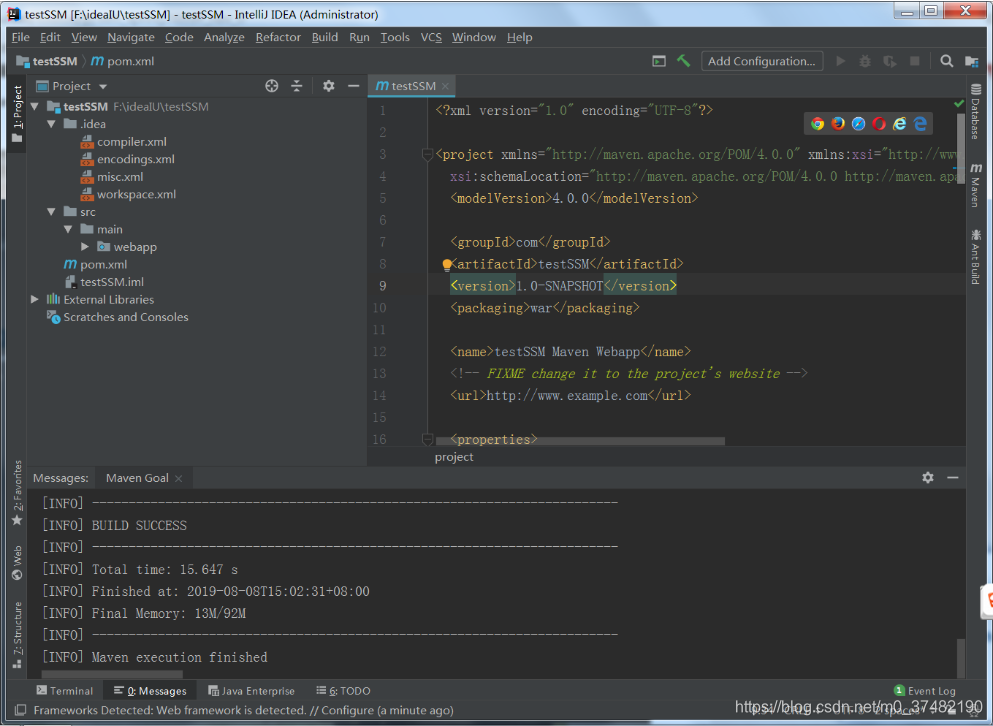Image resolution: width=993 pixels, height=726 pixels.
Task: Click Search Everywhere magnifier icon
Action: click(946, 61)
